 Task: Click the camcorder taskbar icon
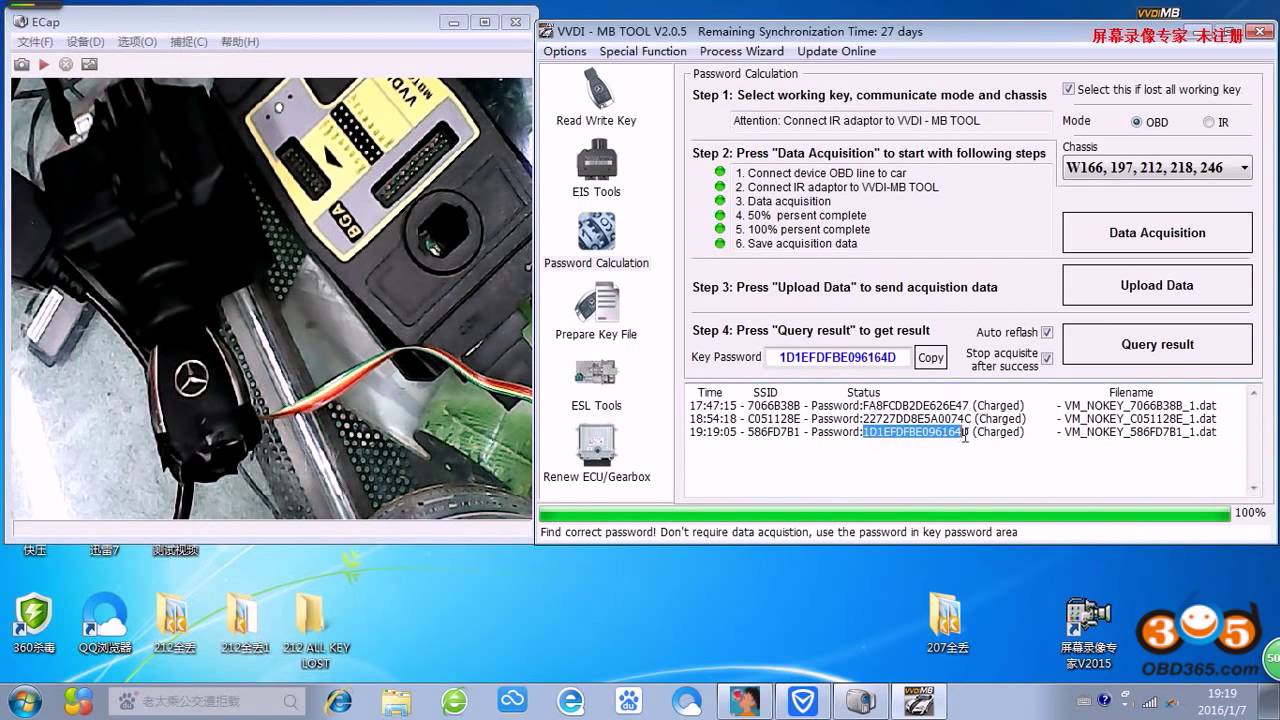(x=861, y=701)
